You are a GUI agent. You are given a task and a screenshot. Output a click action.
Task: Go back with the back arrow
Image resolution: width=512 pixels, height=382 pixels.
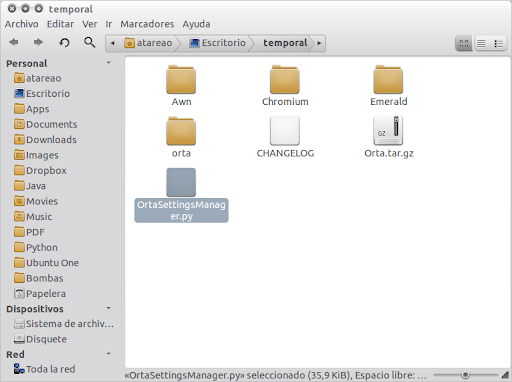(x=14, y=42)
